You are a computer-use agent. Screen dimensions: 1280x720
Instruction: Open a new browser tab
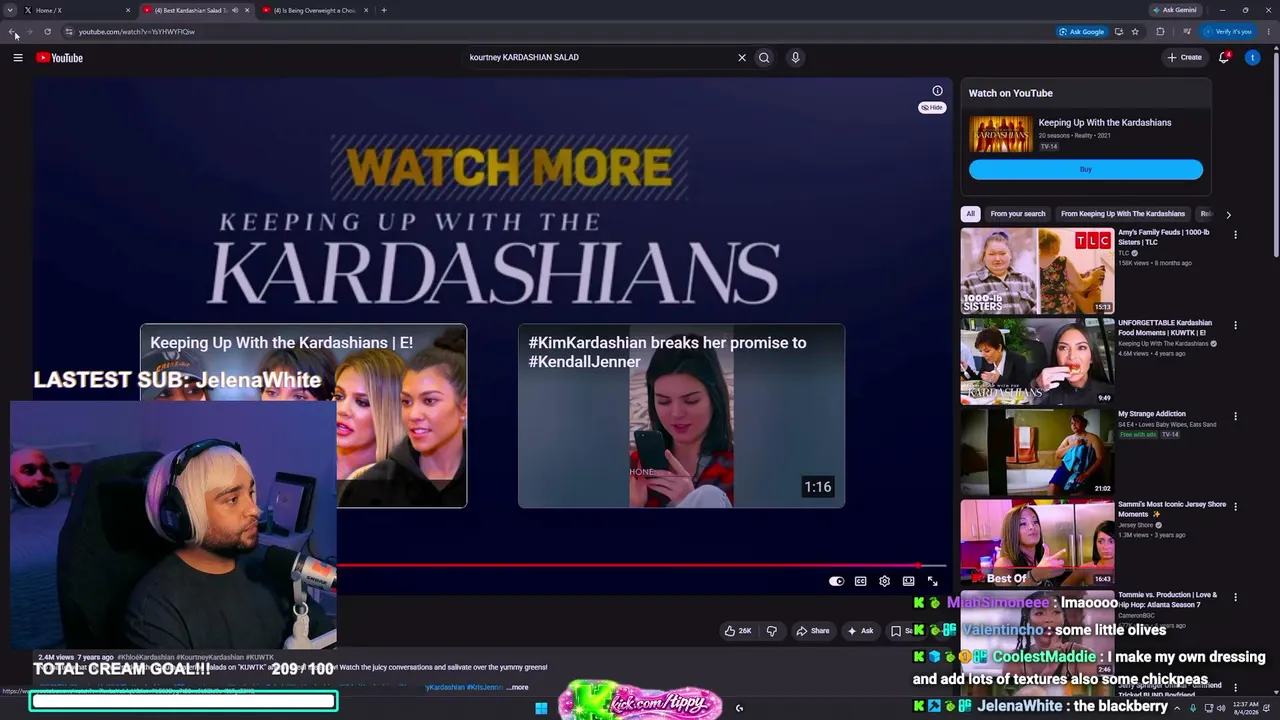[x=384, y=10]
